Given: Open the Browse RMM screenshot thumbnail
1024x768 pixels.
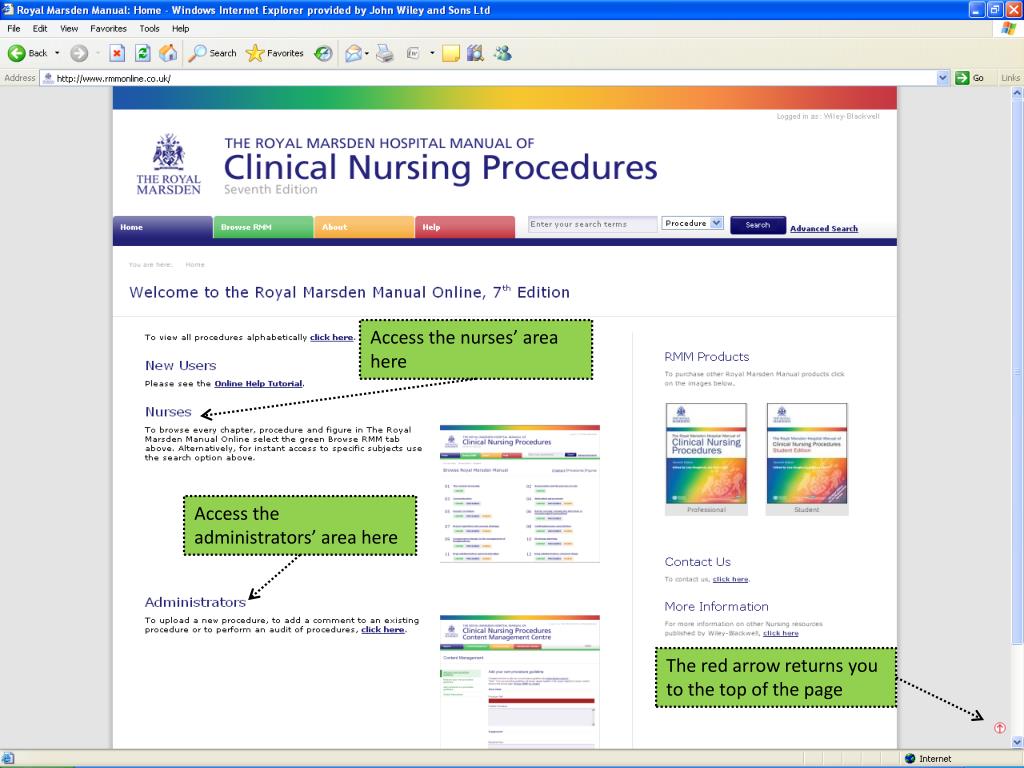Looking at the screenshot, I should [520, 494].
